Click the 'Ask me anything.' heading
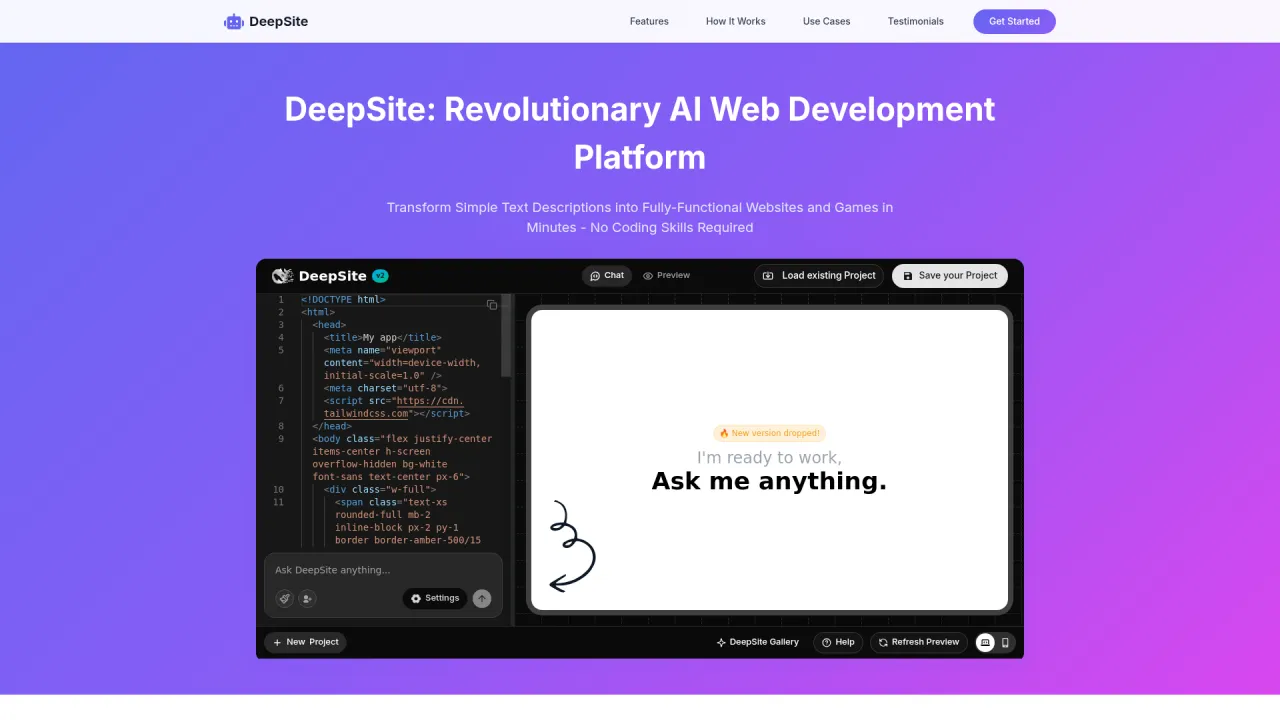1280x720 pixels. coord(769,481)
